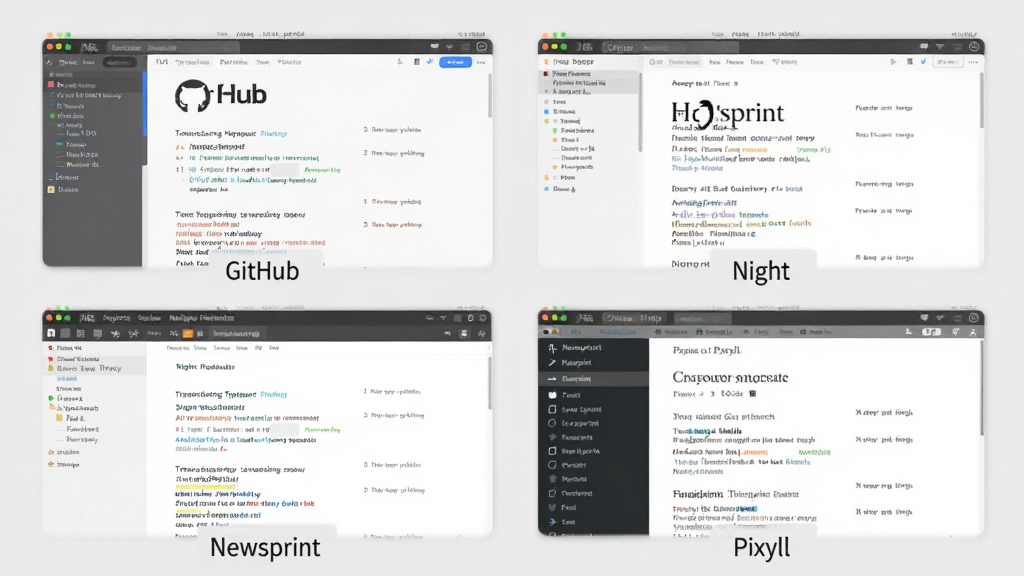The height and width of the screenshot is (576, 1024).
Task: Click the "Pixyll" theme caption
Action: point(761,547)
